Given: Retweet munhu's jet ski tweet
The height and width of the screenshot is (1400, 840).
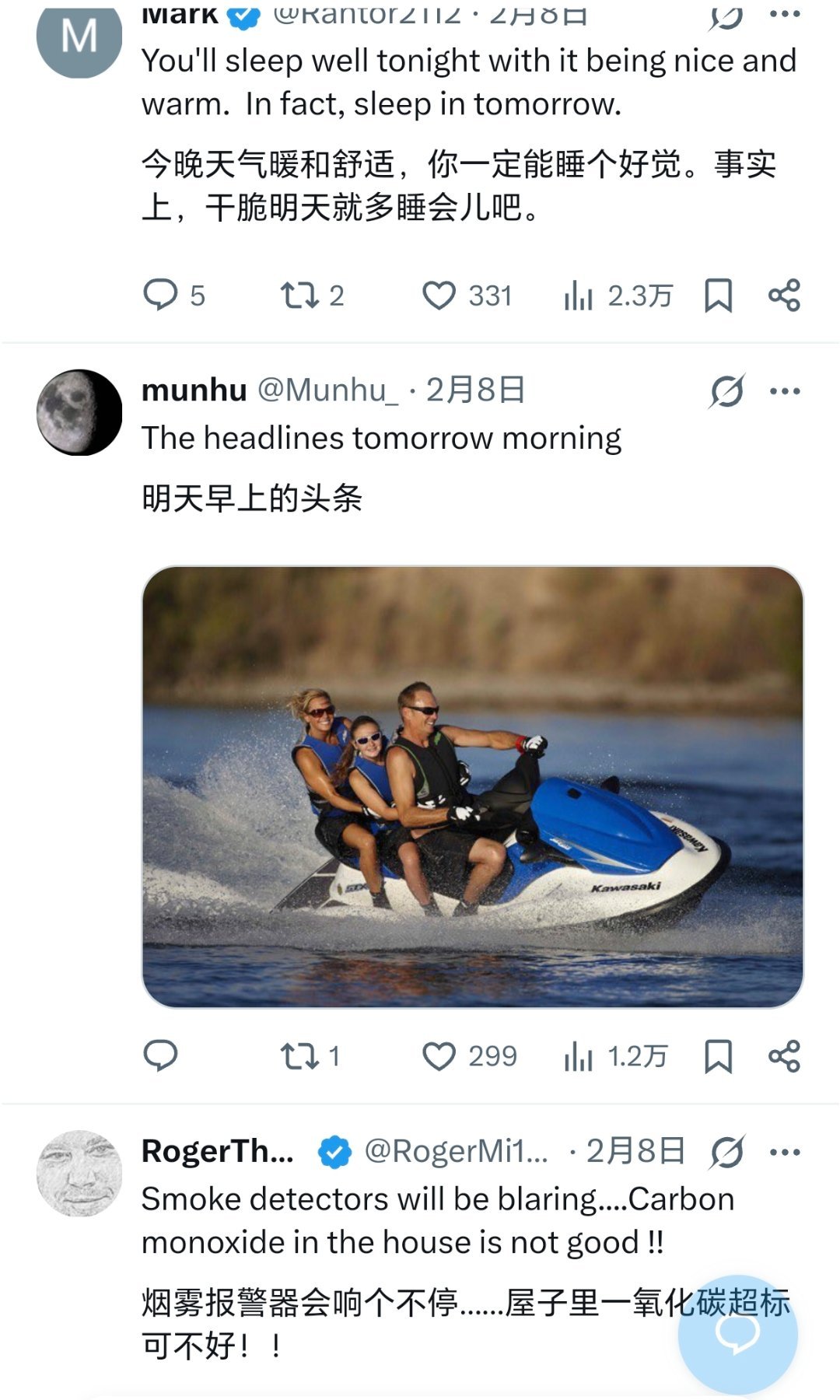Looking at the screenshot, I should click(x=299, y=1056).
